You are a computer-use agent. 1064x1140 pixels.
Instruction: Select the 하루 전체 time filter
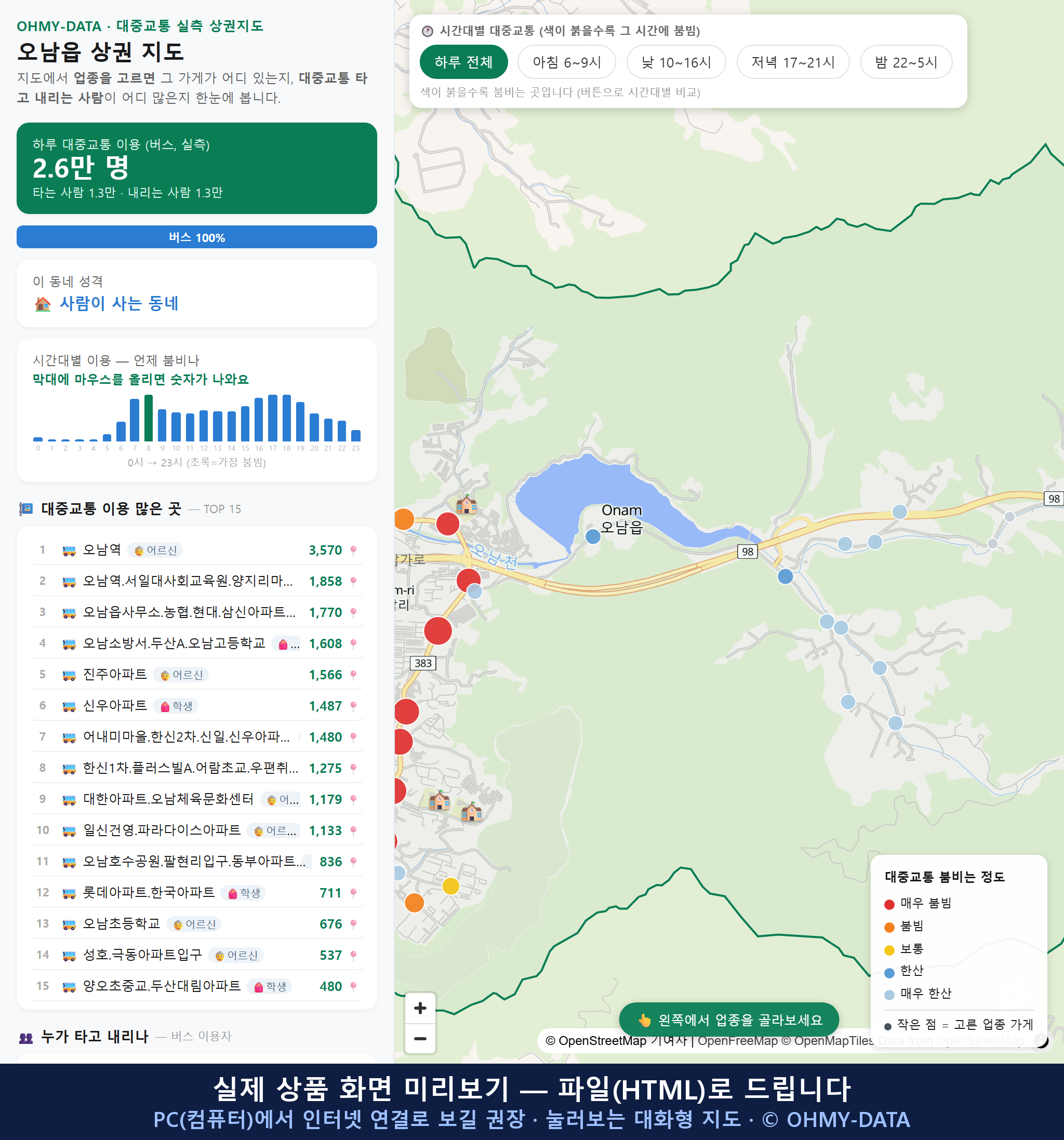(463, 62)
